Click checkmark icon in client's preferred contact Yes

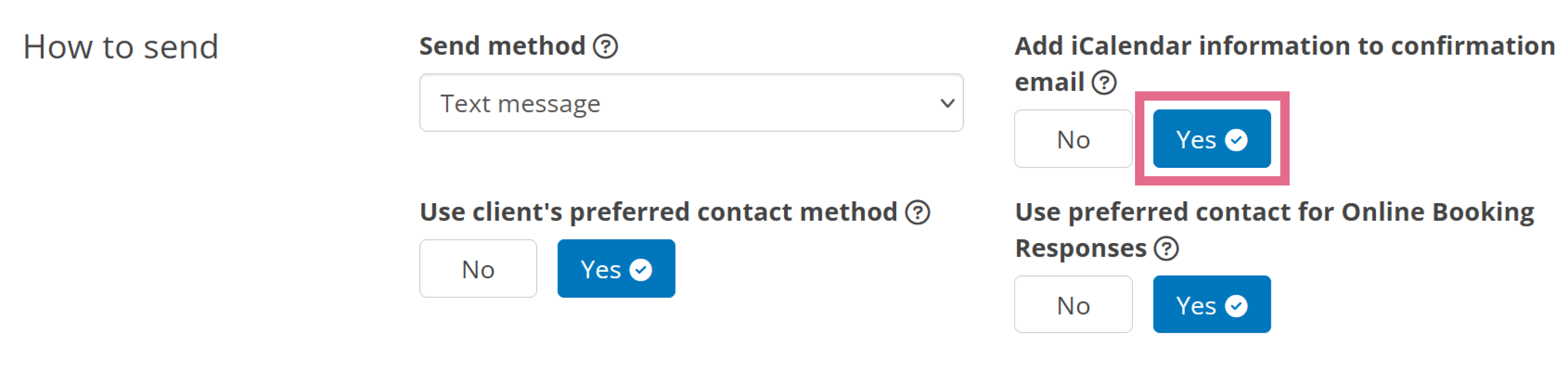point(641,269)
